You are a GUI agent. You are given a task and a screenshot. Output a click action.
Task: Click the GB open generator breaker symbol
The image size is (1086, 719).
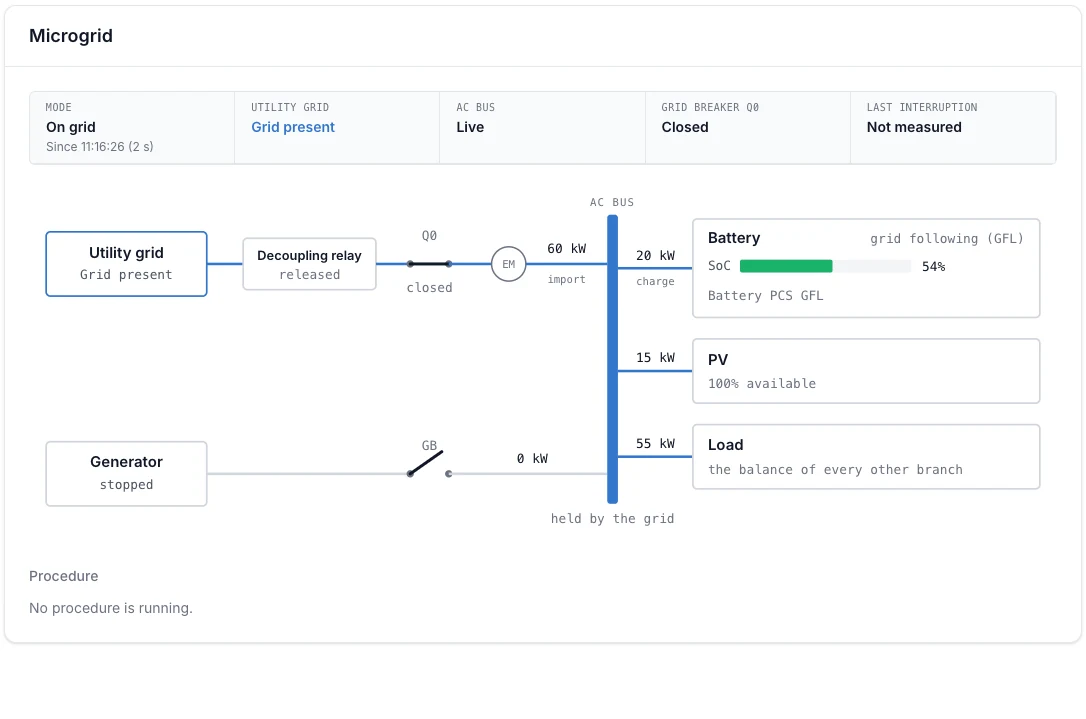[429, 465]
